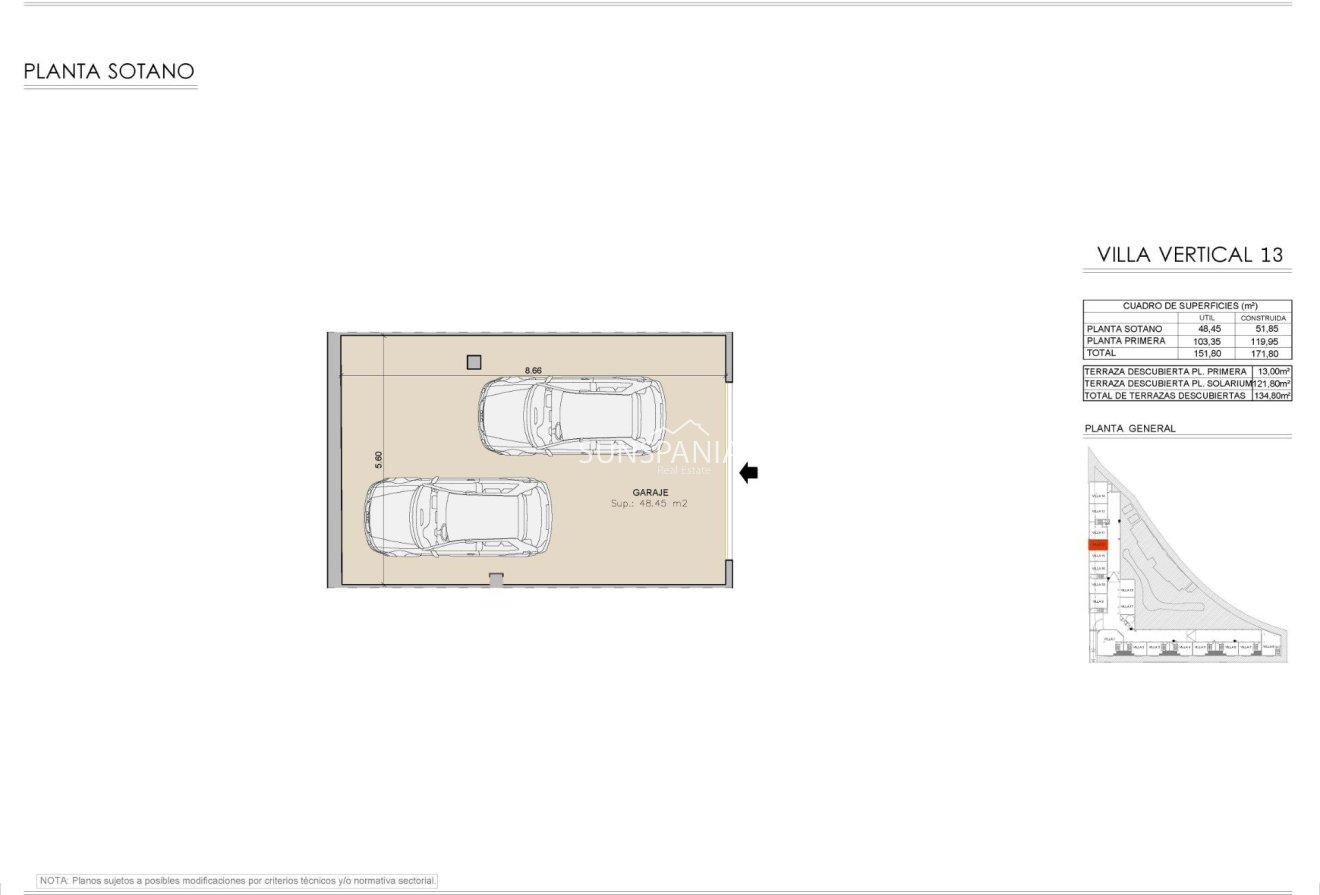The width and height of the screenshot is (1320, 895).
Task: Click the PLANTA SOTANO heading
Action: tap(109, 71)
